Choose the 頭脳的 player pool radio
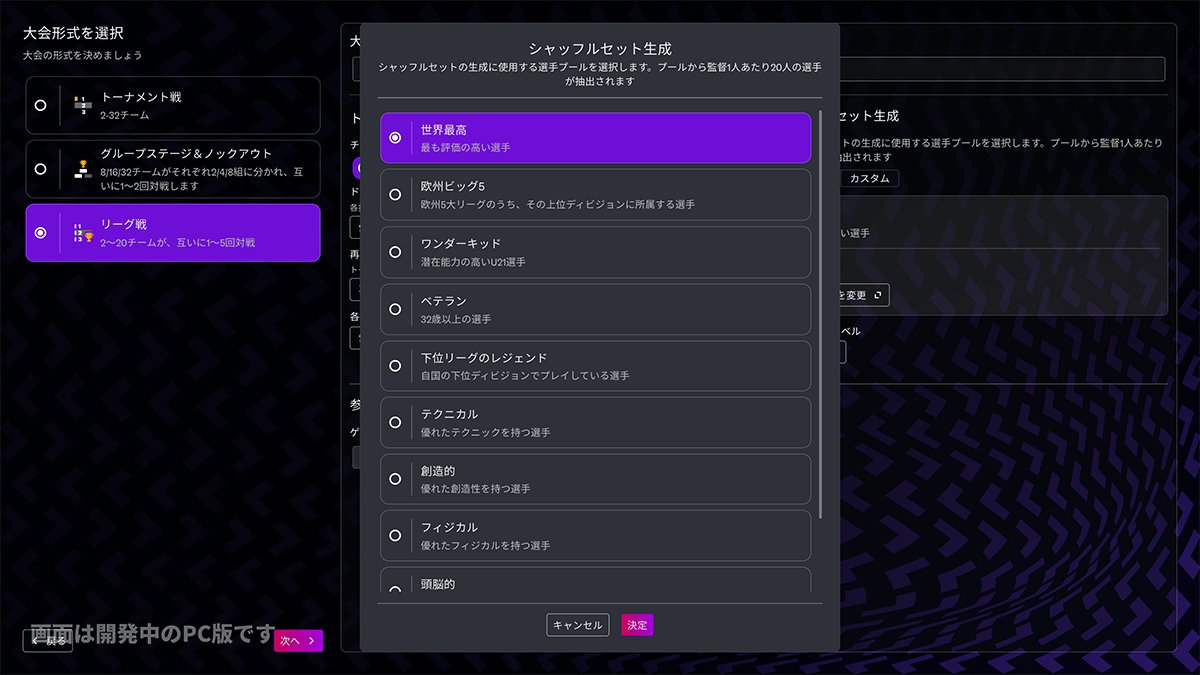The height and width of the screenshot is (675, 1200). click(395, 589)
